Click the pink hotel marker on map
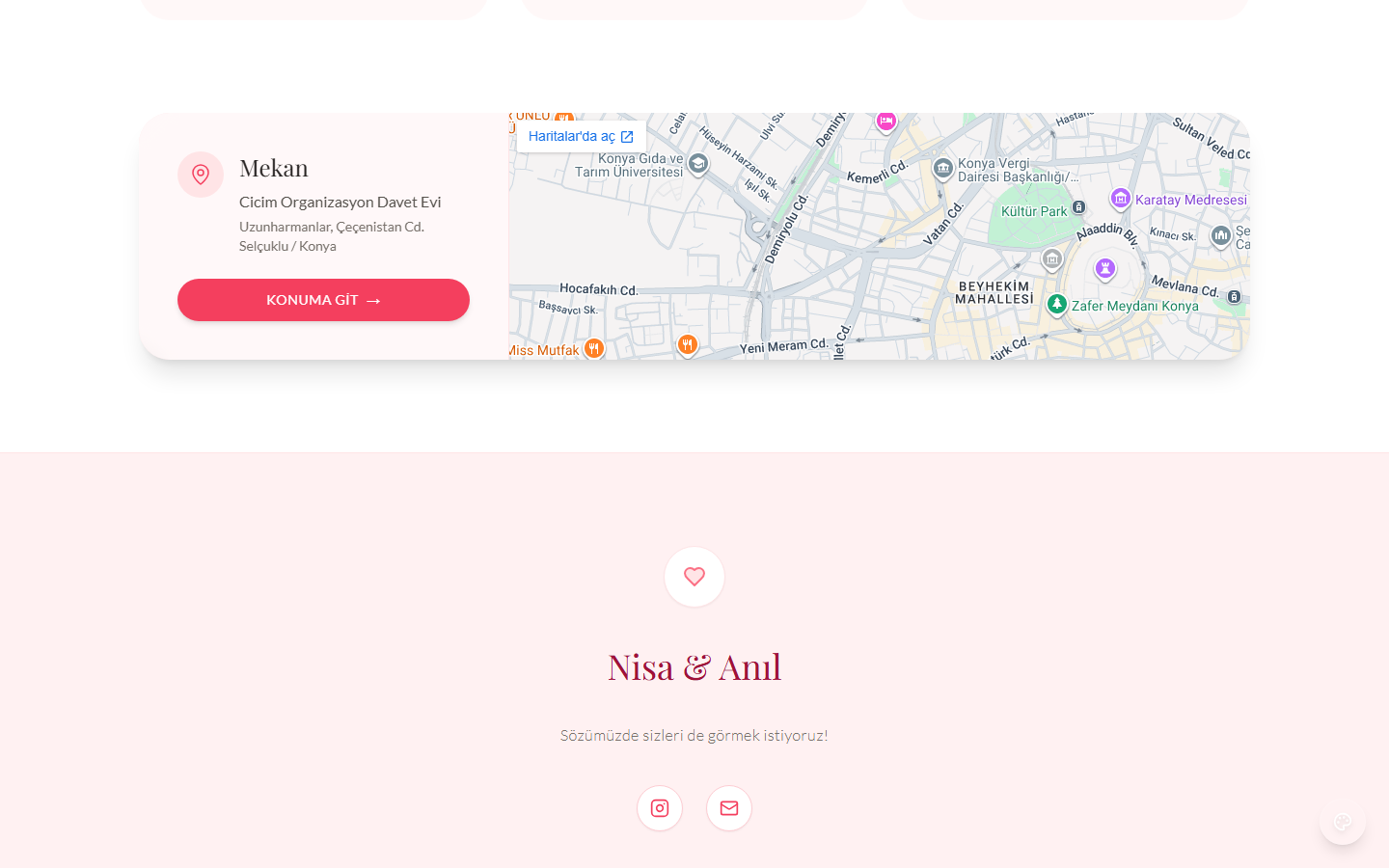This screenshot has width=1389, height=868. (885, 121)
